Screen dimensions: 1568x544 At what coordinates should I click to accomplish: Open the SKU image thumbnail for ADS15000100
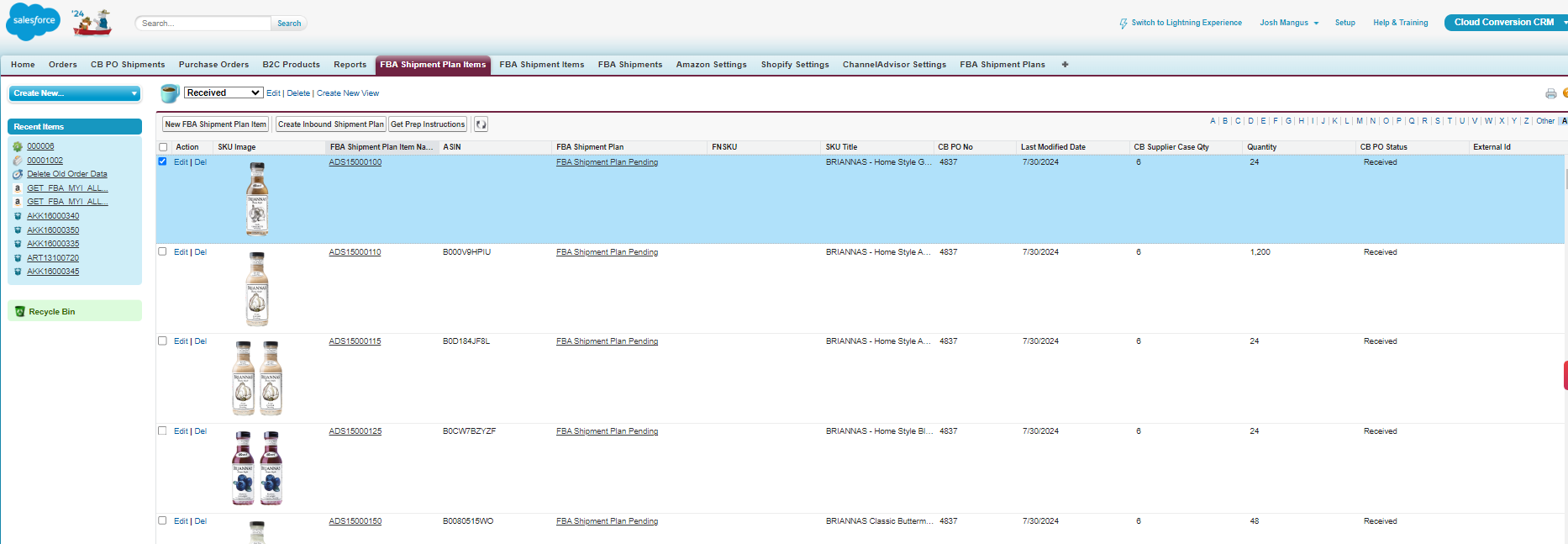click(x=257, y=198)
